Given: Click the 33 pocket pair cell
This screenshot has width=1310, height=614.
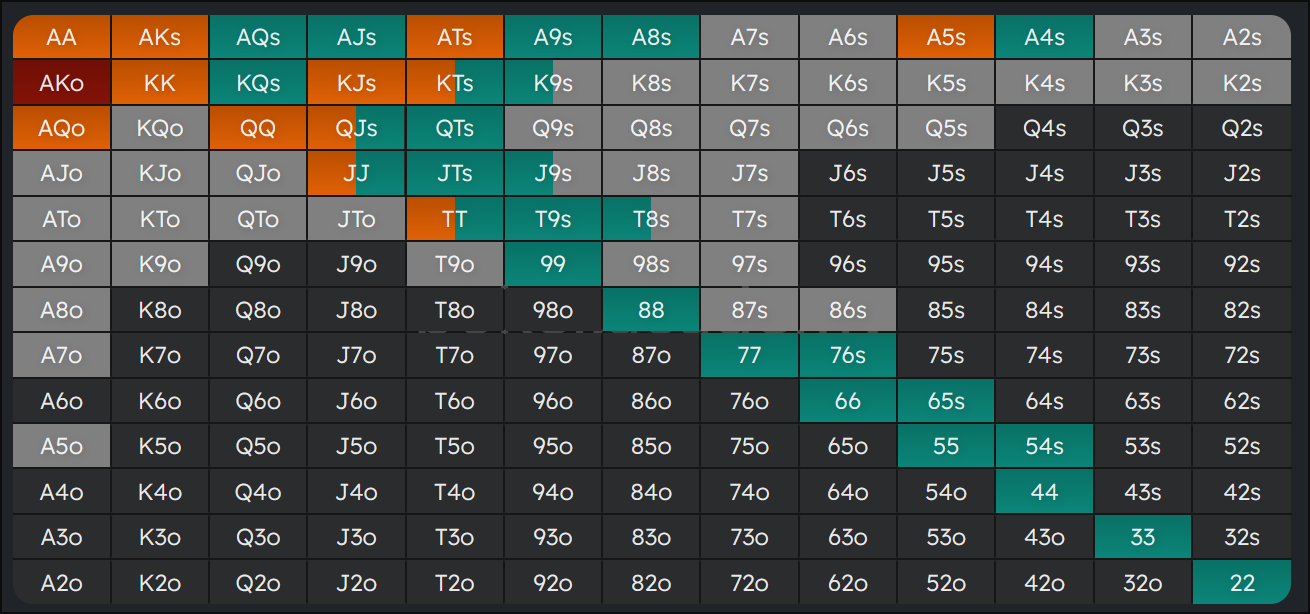Looking at the screenshot, I should (x=1142, y=537).
